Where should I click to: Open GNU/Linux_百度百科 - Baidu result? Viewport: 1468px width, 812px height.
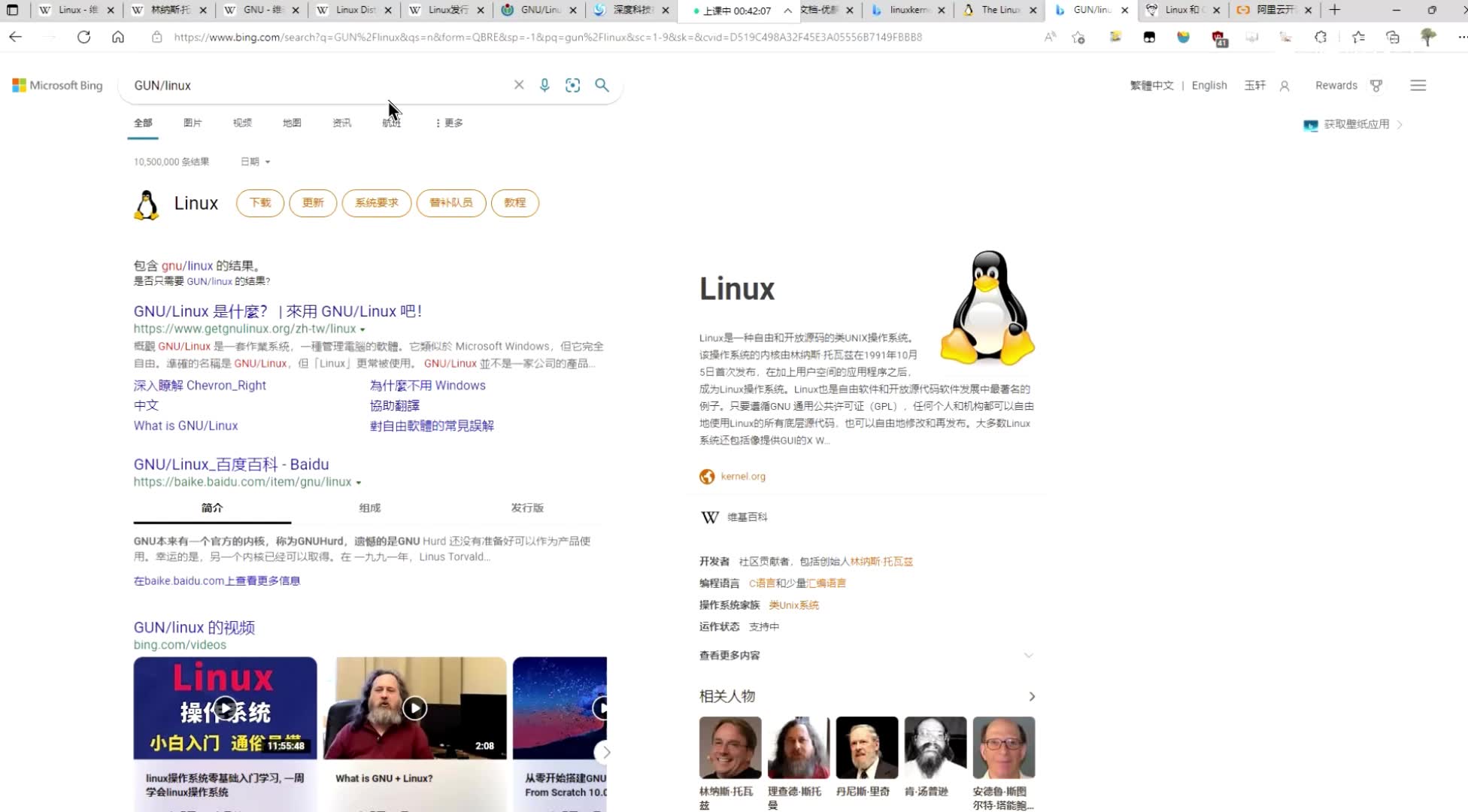point(231,465)
